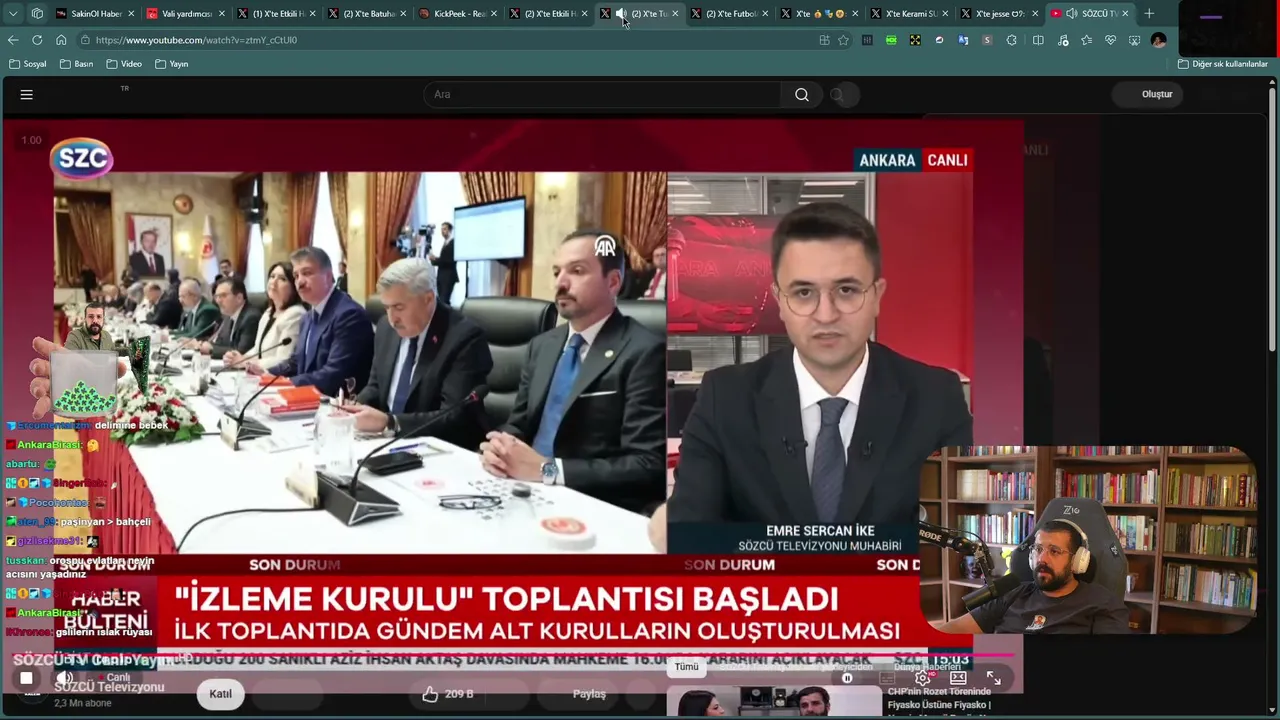Close the SÖZCÜ TV YouTube tab
1280x720 pixels.
pyautogui.click(x=1126, y=13)
